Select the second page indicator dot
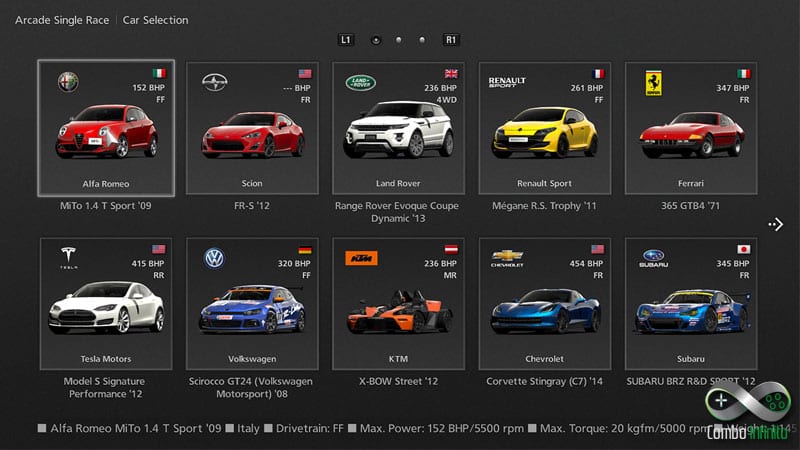 pos(398,40)
